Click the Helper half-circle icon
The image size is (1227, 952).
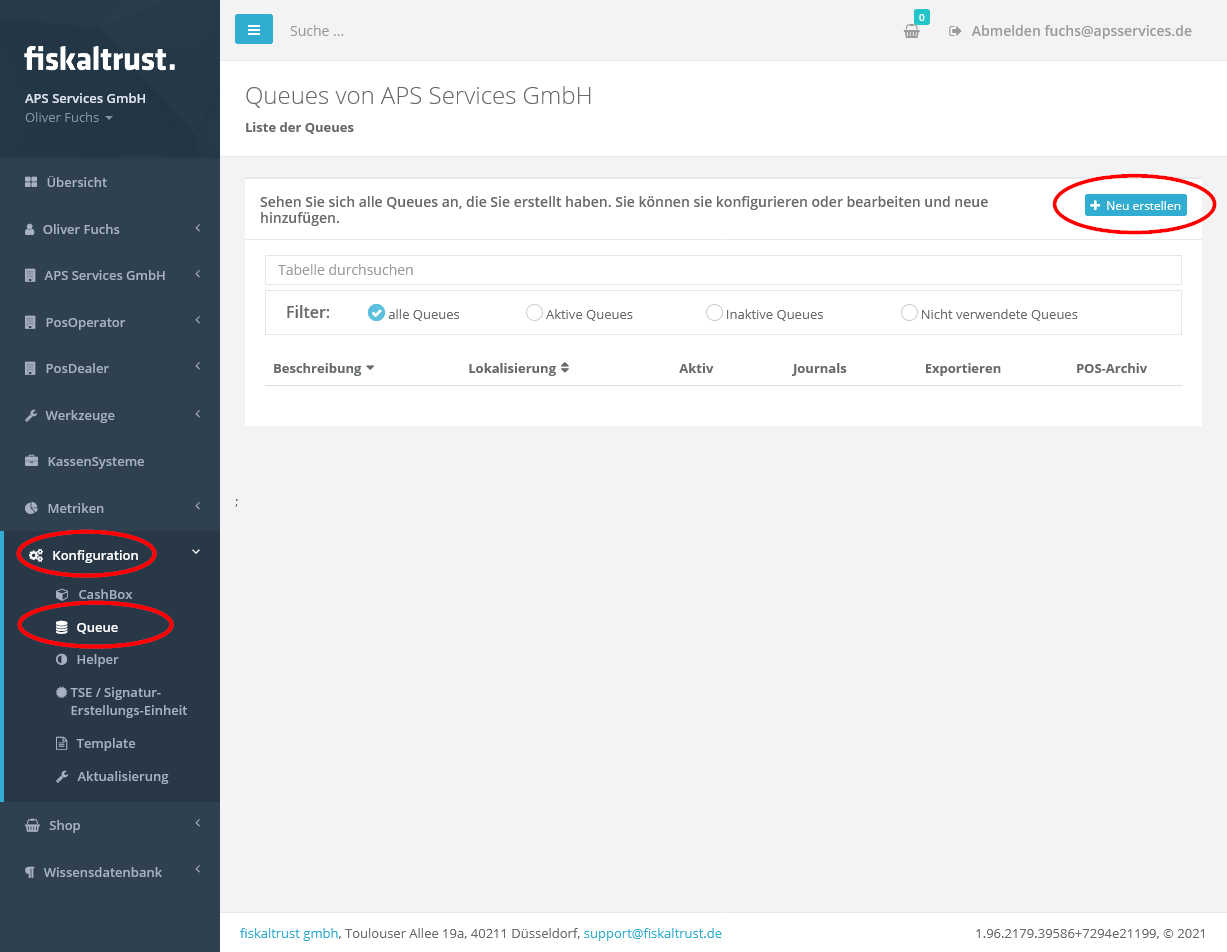click(x=62, y=660)
